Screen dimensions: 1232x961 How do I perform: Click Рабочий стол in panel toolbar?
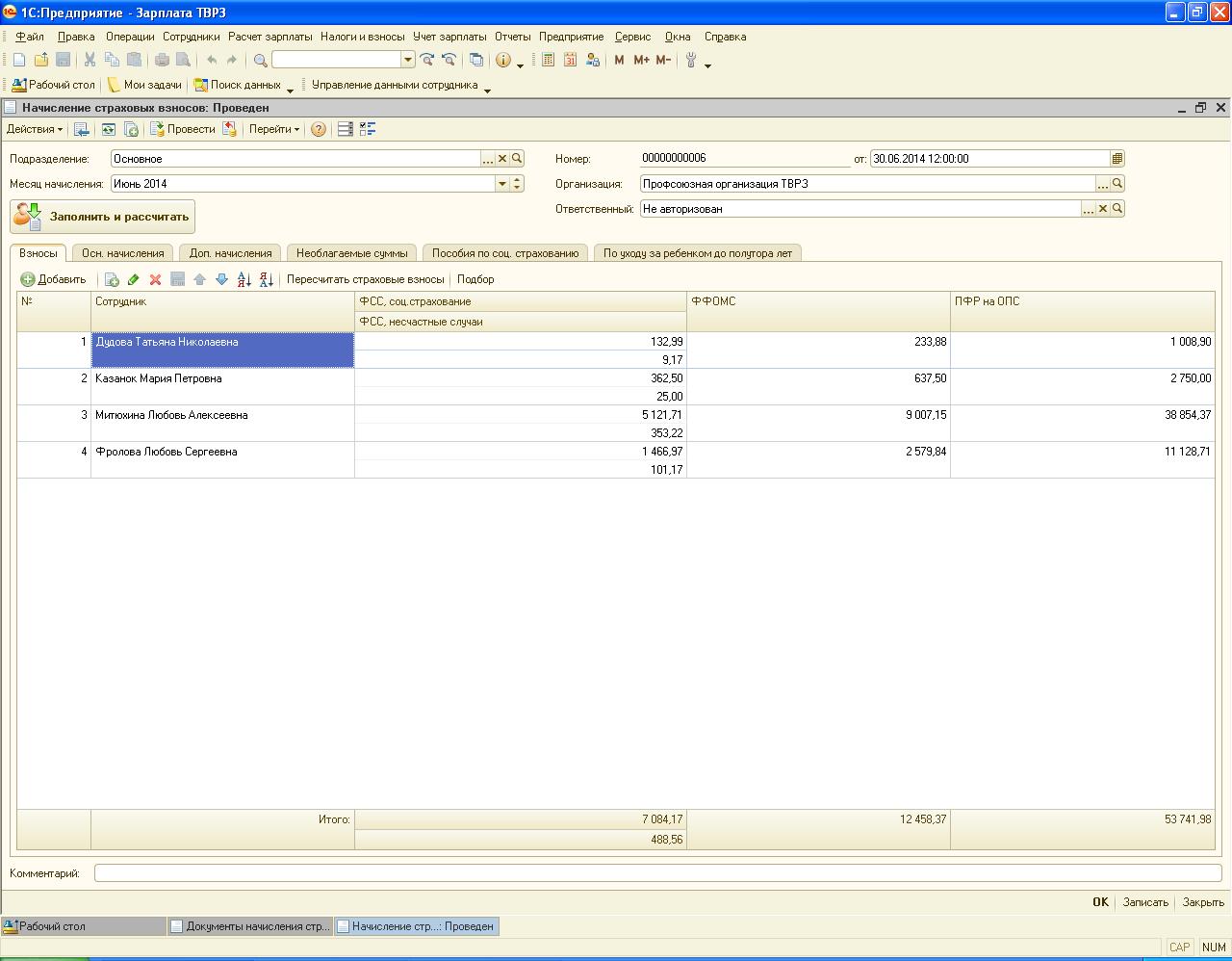click(x=54, y=85)
